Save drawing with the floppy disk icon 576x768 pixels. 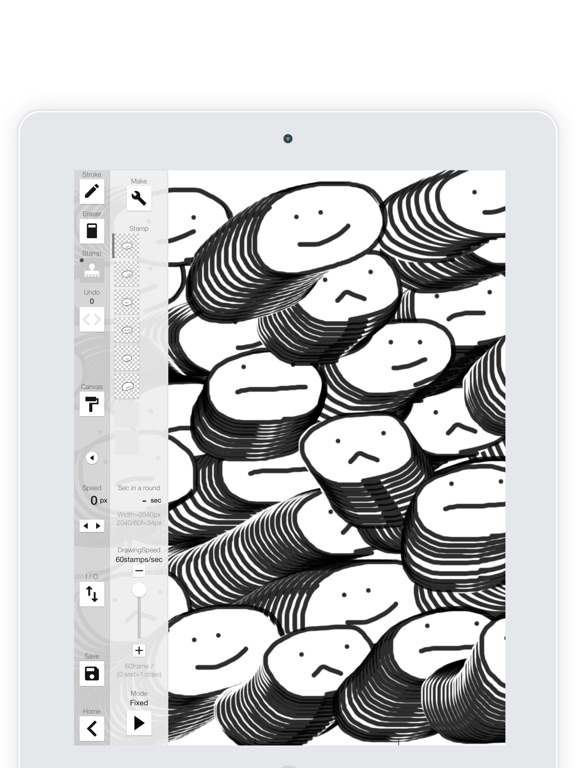pos(92,673)
